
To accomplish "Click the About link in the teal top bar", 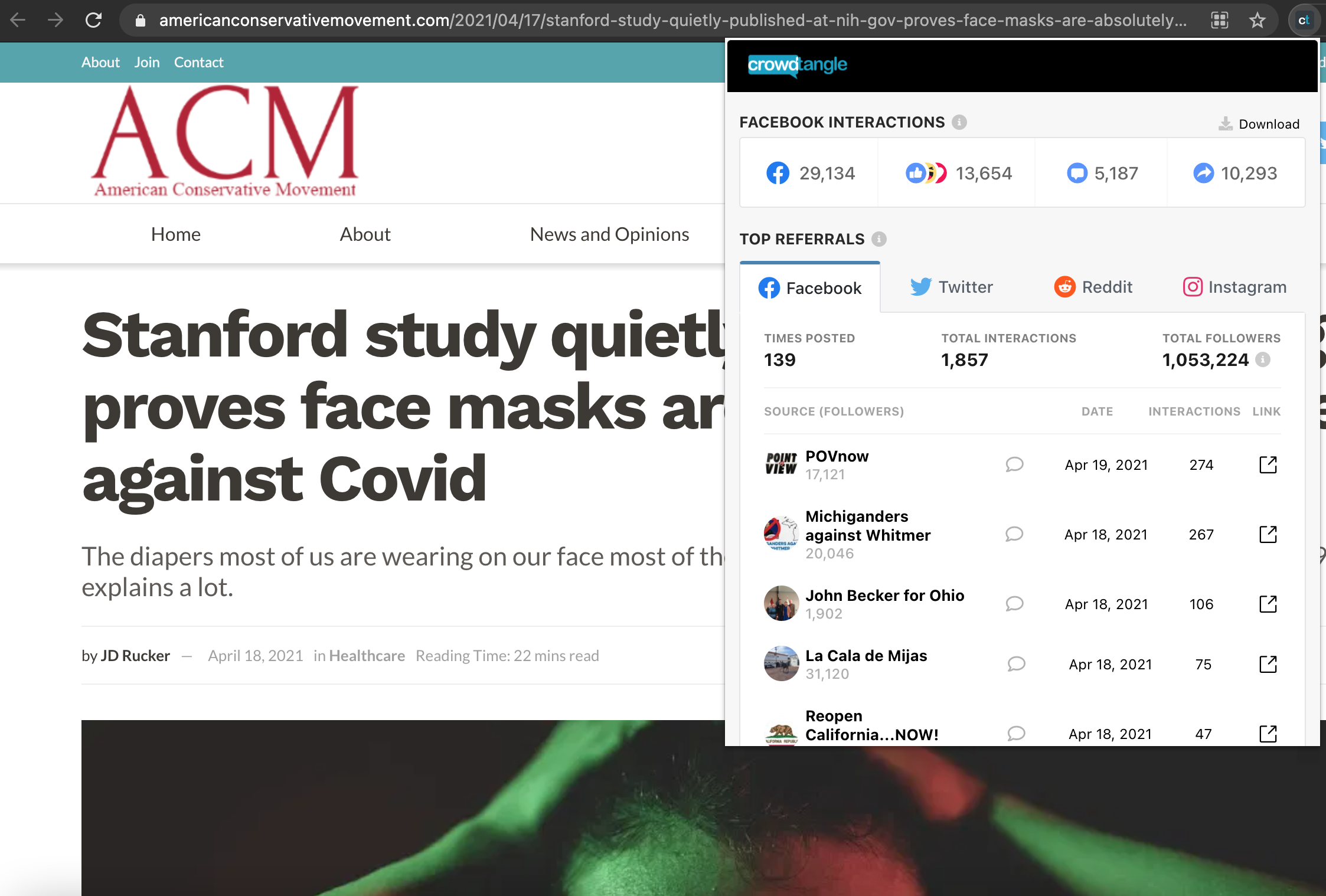I will click(x=100, y=62).
